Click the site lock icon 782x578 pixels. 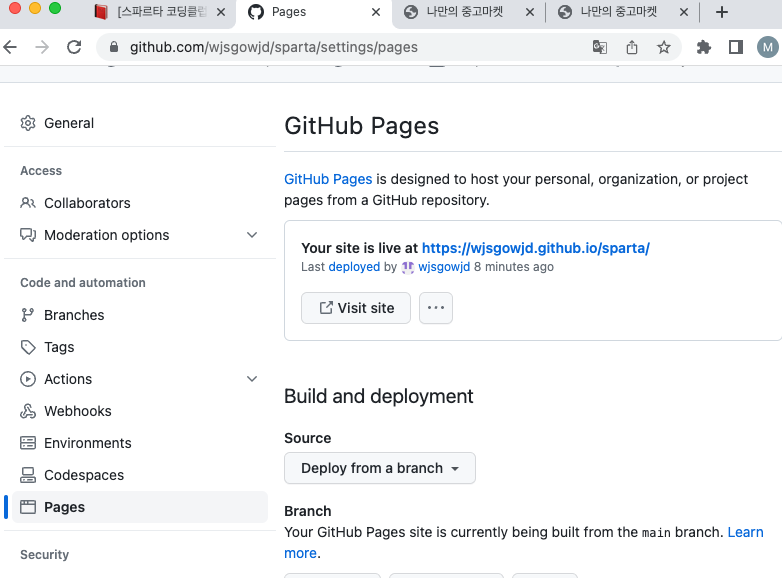point(114,47)
